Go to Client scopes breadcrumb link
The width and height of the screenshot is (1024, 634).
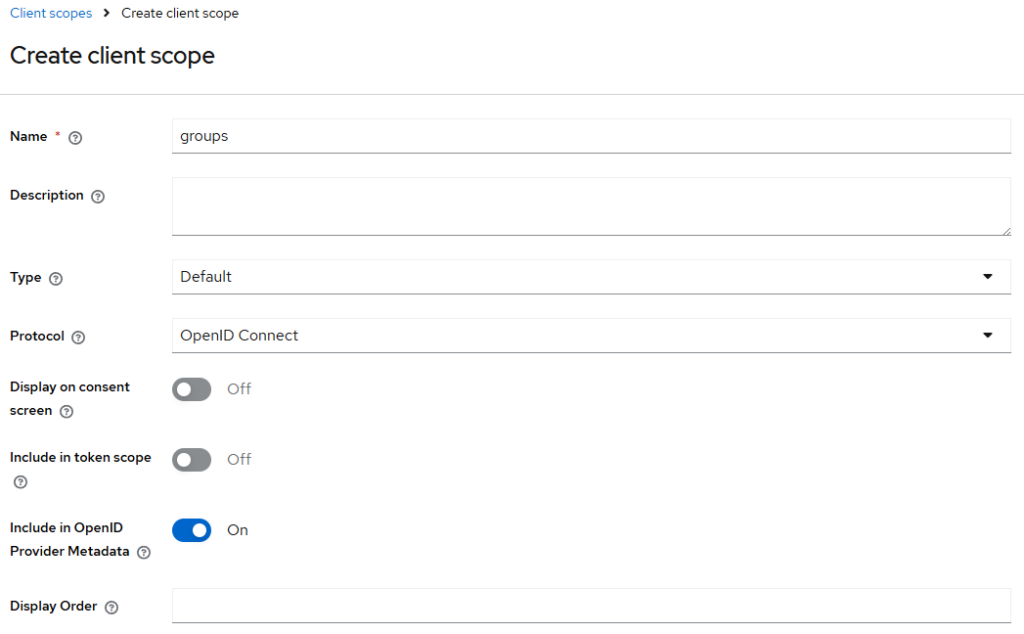51,14
